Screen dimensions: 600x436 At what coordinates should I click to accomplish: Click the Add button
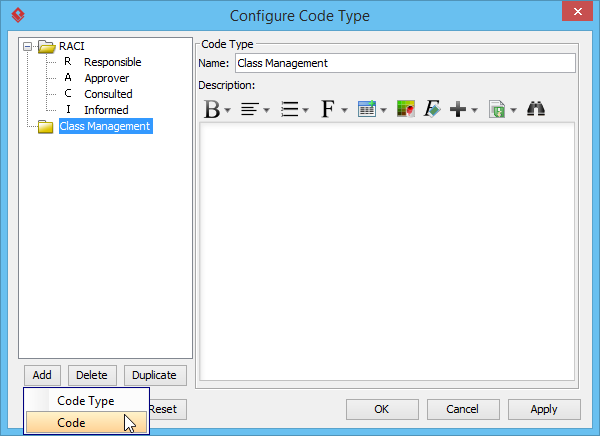point(42,375)
